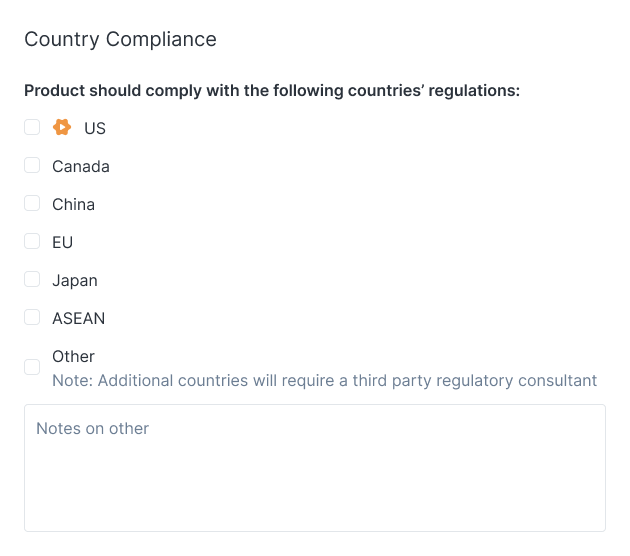The width and height of the screenshot is (630, 556).
Task: Click the China label text
Action: point(74,204)
